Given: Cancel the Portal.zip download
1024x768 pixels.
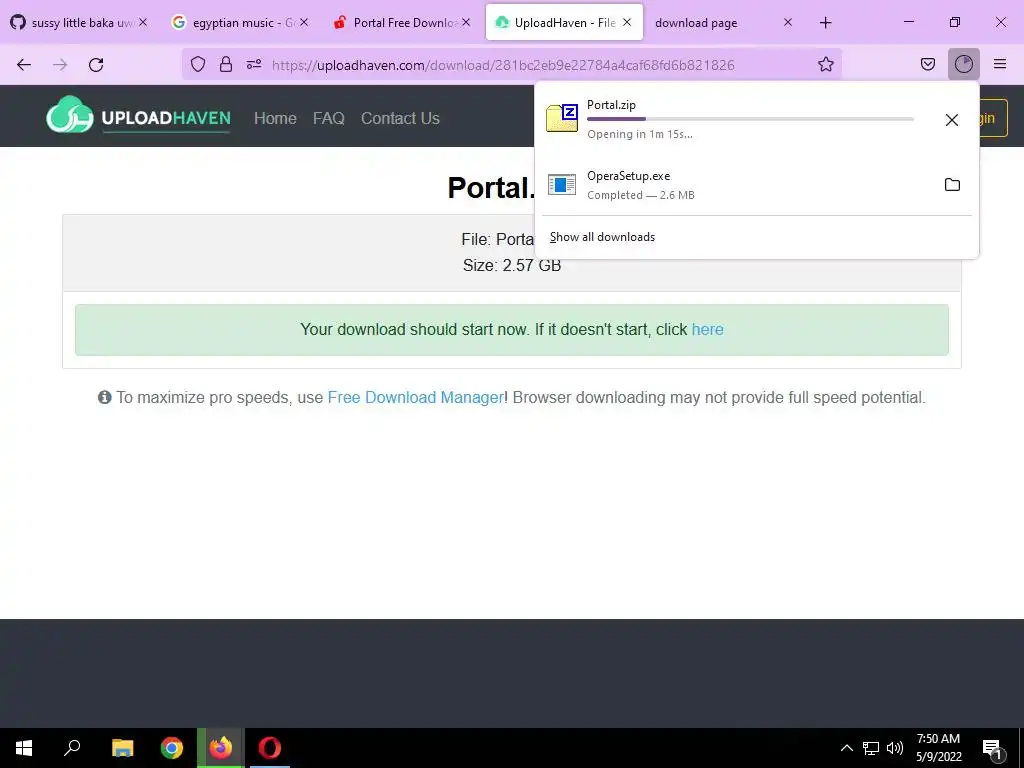Looking at the screenshot, I should [x=952, y=120].
